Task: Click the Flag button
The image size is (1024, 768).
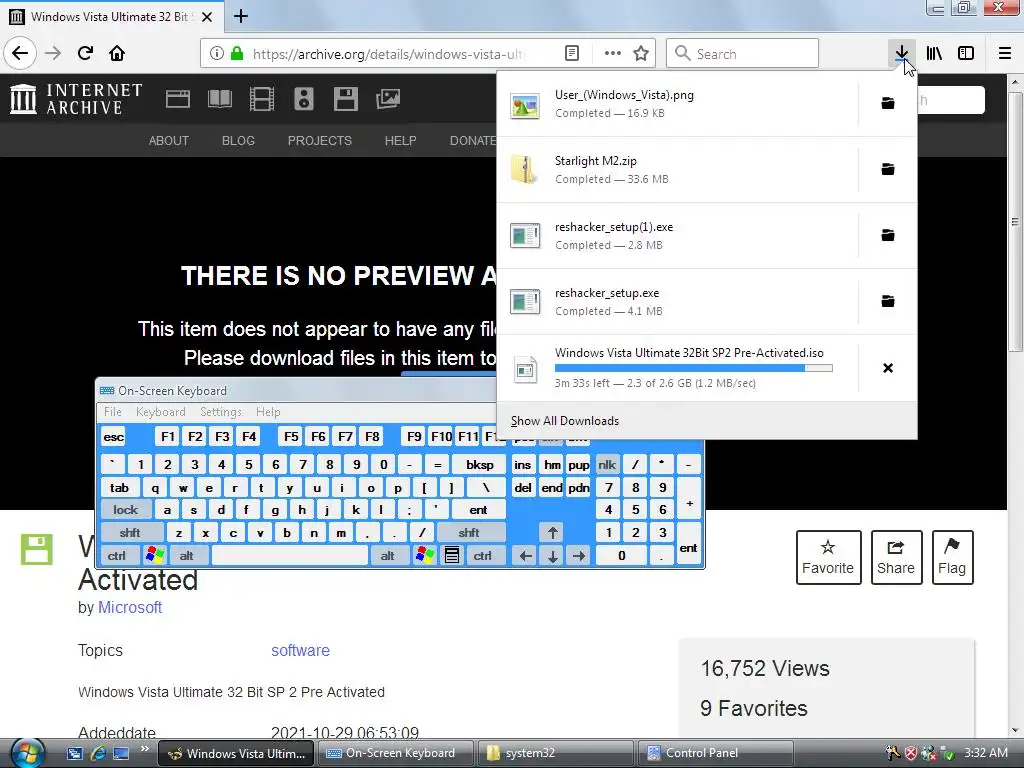Action: pyautogui.click(x=952, y=557)
